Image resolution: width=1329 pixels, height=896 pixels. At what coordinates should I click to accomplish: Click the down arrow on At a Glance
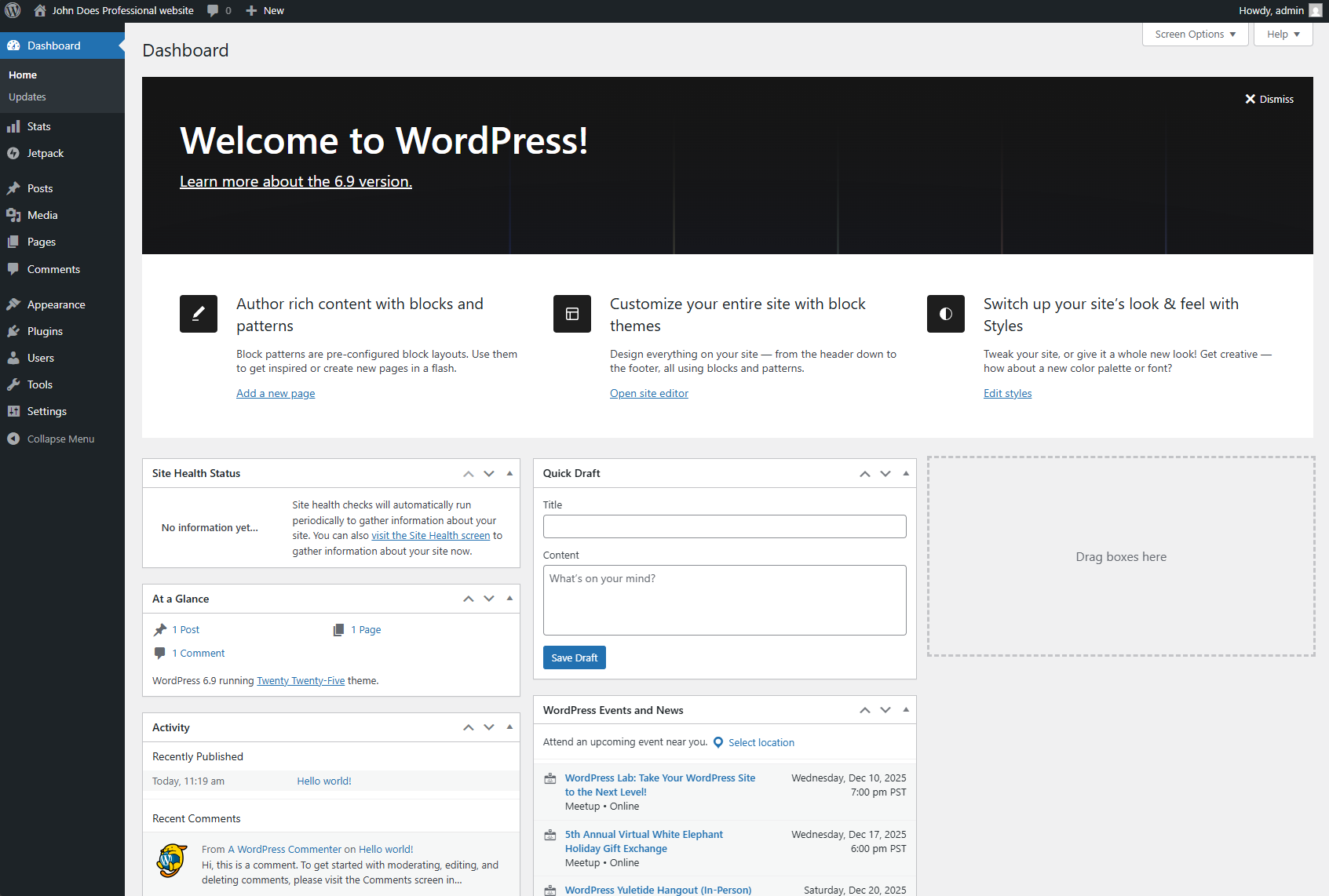488,599
